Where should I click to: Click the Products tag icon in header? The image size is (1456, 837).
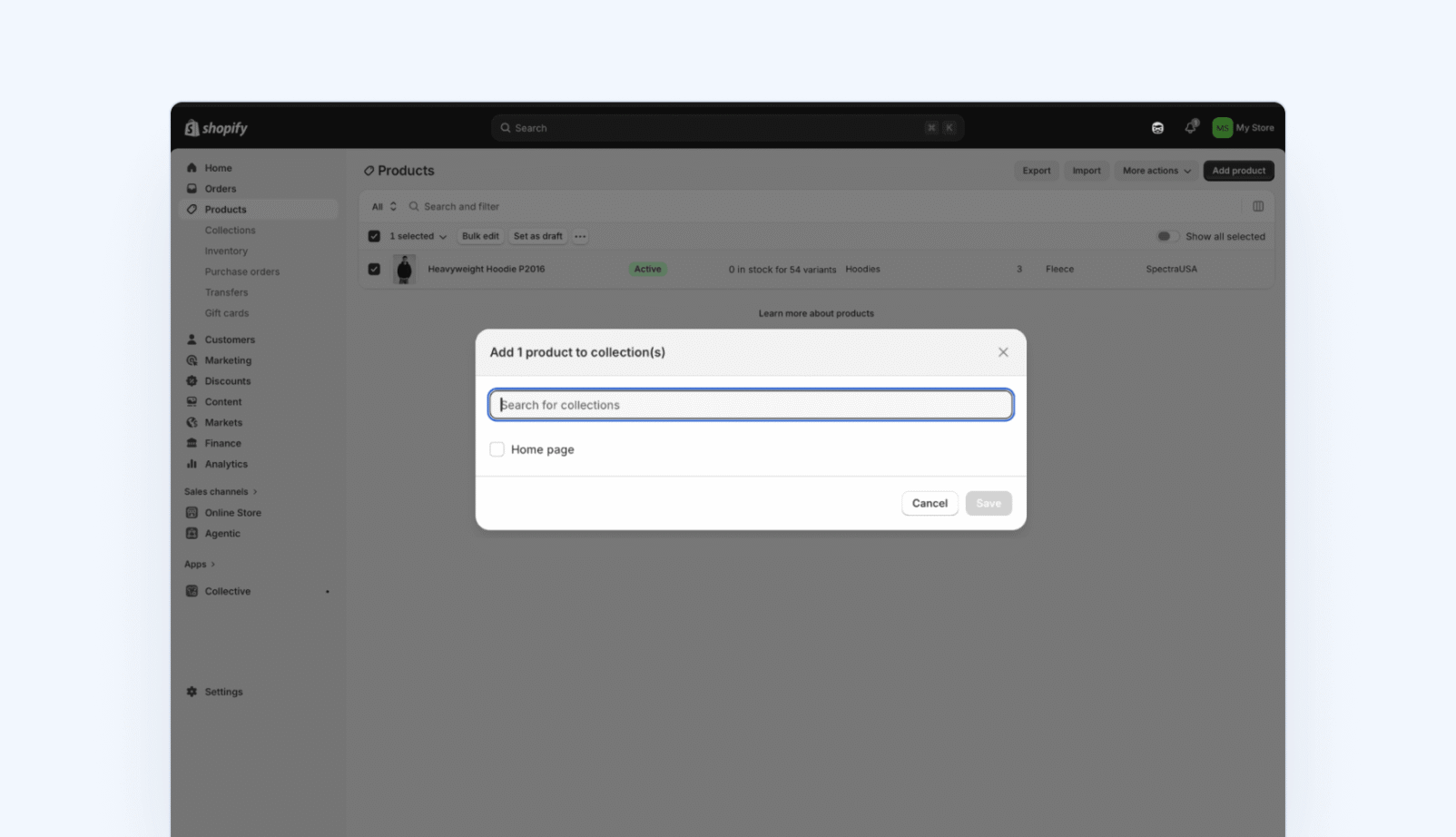pyautogui.click(x=369, y=171)
